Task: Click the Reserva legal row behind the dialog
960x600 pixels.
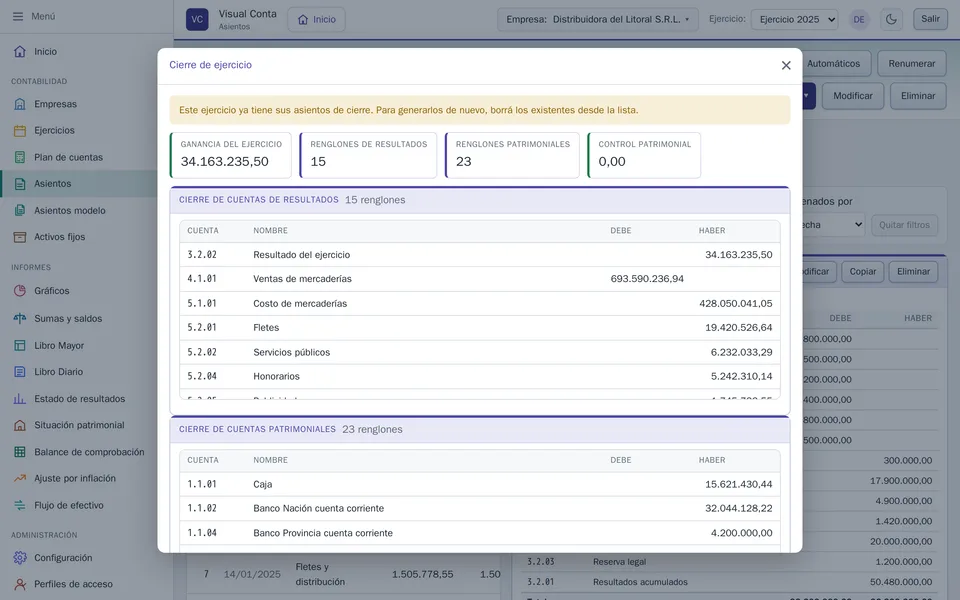Action: 729,562
